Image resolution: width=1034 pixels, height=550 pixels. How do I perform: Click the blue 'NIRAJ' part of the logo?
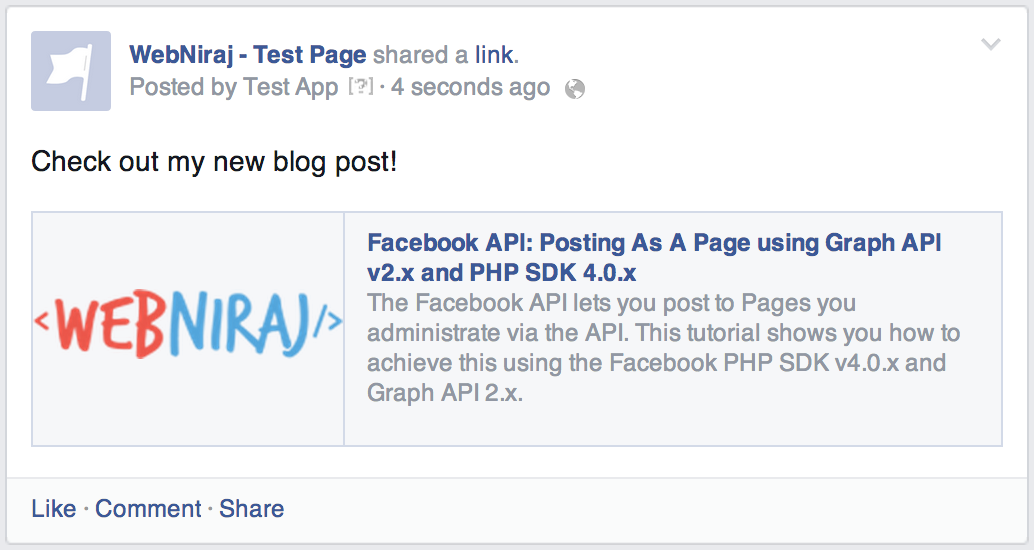coord(237,323)
